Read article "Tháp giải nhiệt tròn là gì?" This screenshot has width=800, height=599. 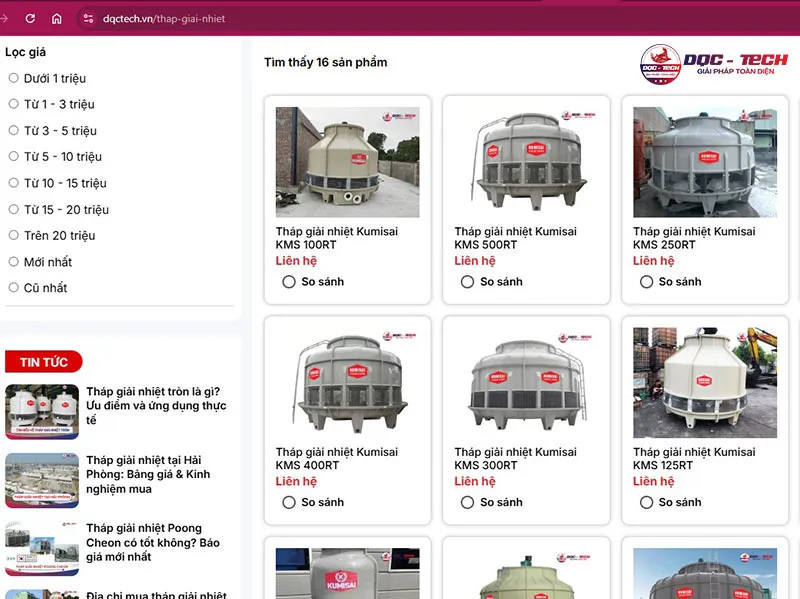(156, 406)
